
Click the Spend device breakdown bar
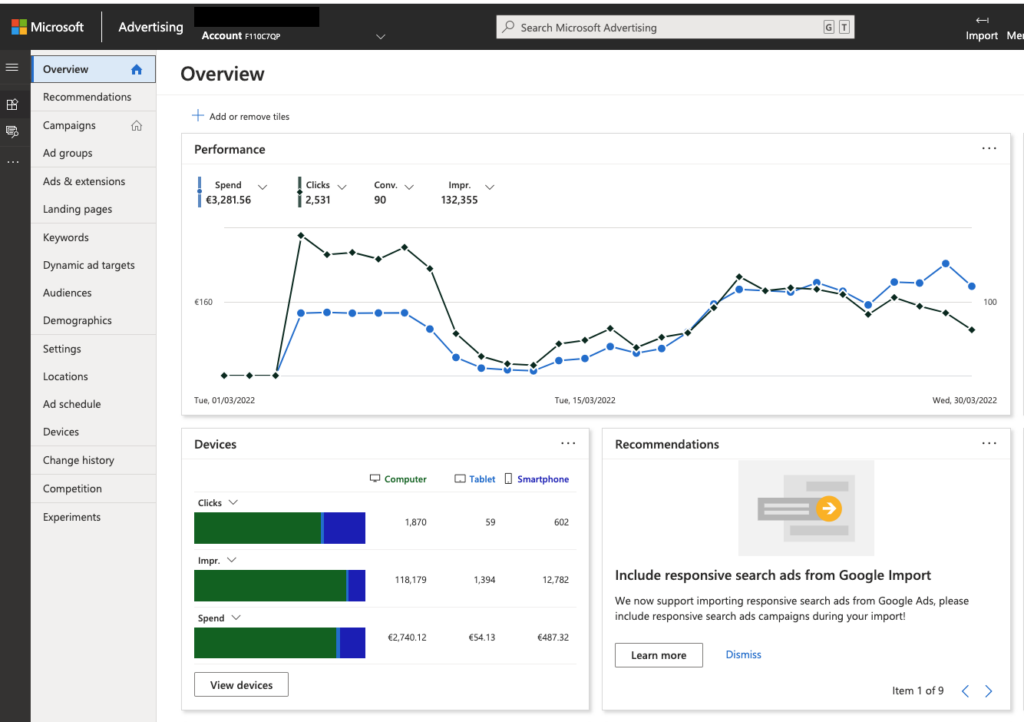coord(280,643)
